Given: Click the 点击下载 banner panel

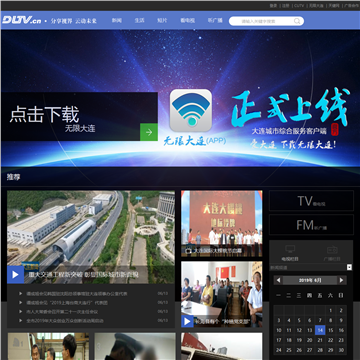Looking at the screenshot, I should (x=79, y=116).
